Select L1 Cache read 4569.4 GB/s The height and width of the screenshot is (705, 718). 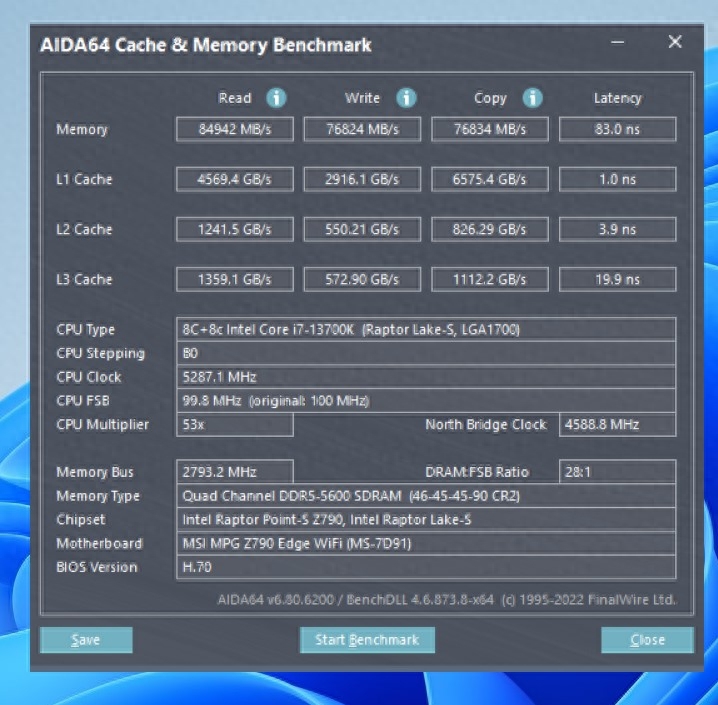click(234, 179)
